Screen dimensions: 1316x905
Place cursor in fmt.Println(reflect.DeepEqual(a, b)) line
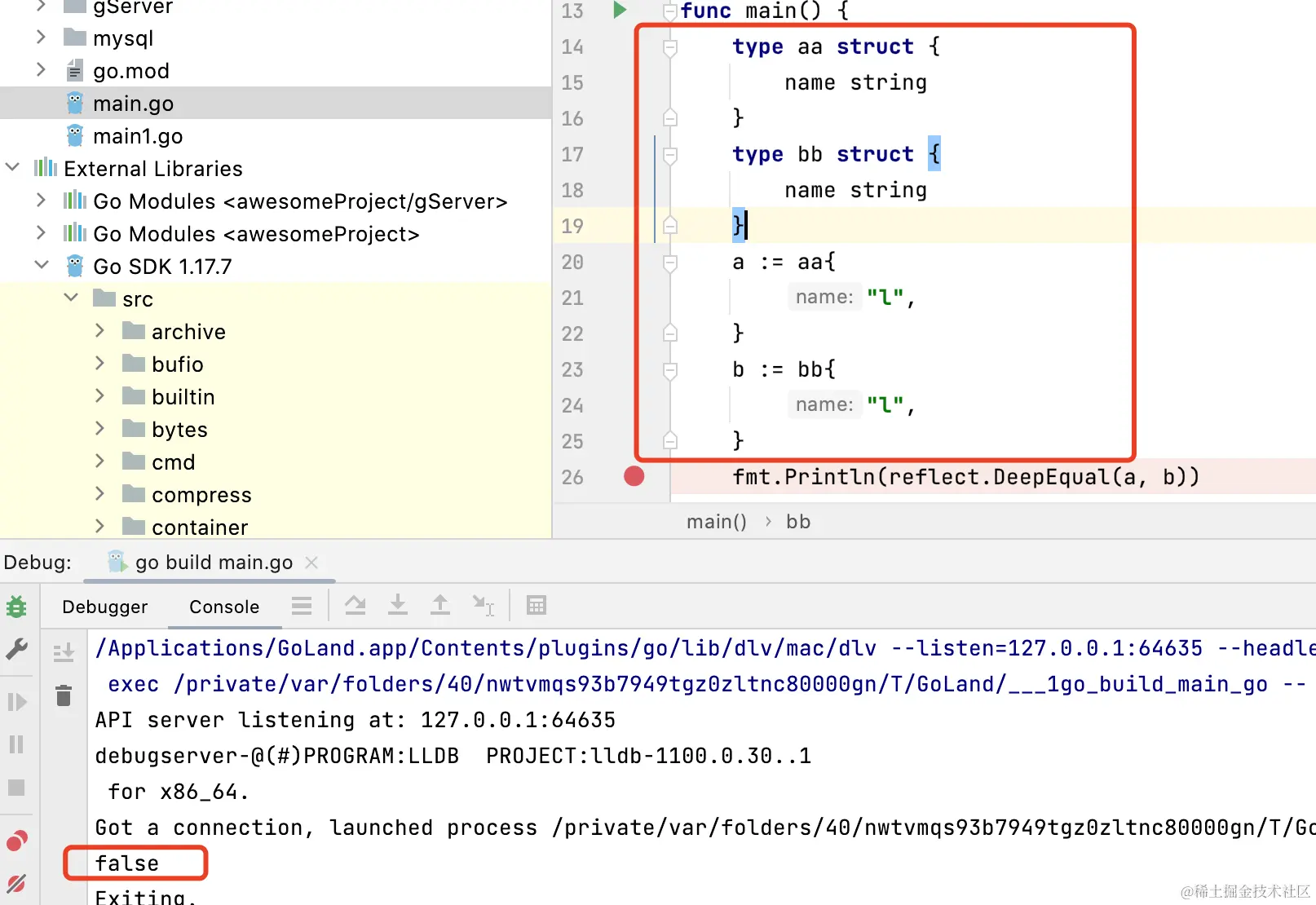pos(965,477)
